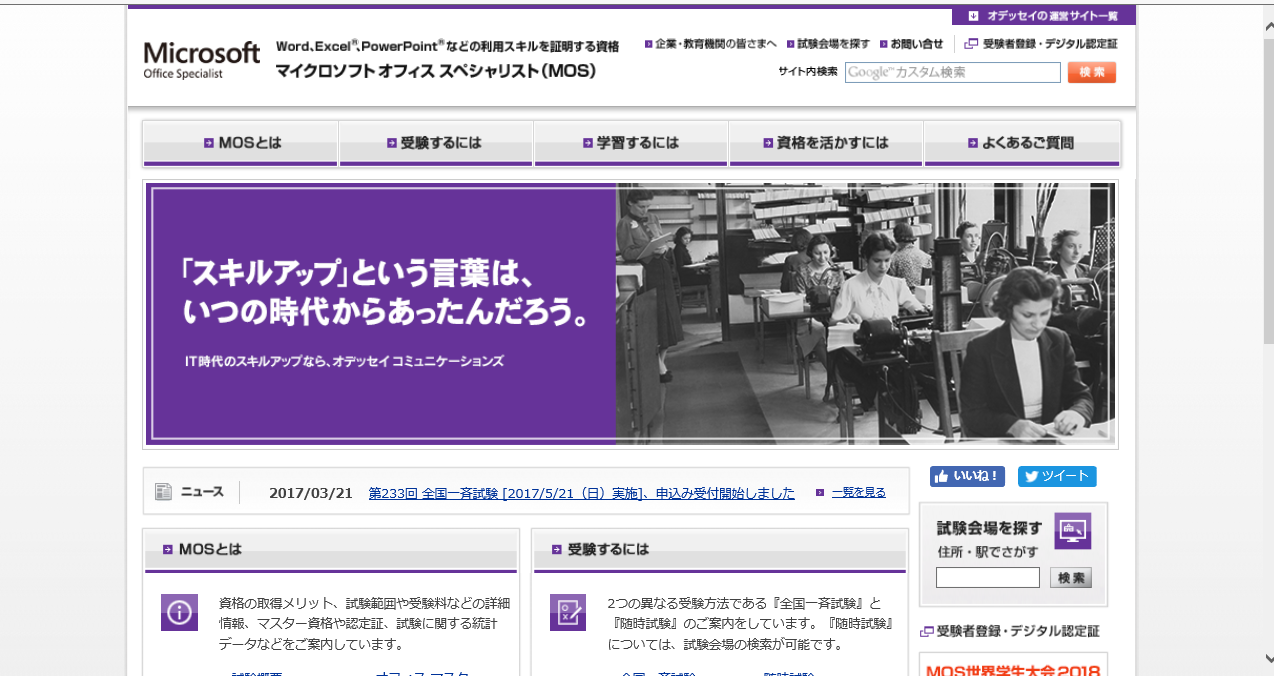Open お問い合せ link
Viewport: 1274px width, 676px height.
point(911,44)
